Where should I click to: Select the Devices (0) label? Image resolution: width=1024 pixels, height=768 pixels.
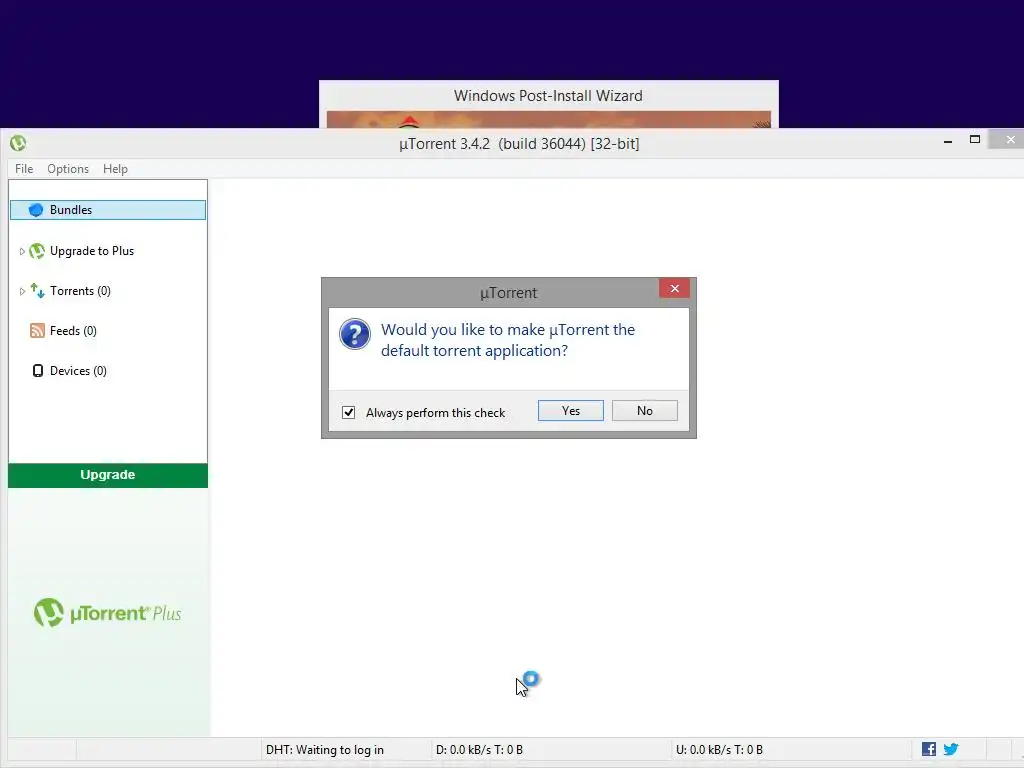[78, 371]
